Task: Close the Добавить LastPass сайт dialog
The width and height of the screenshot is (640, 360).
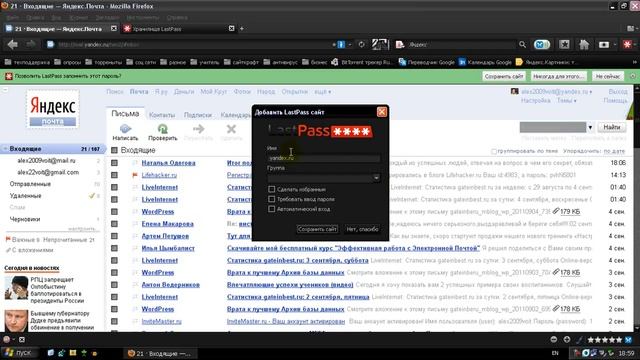Action: point(382,112)
